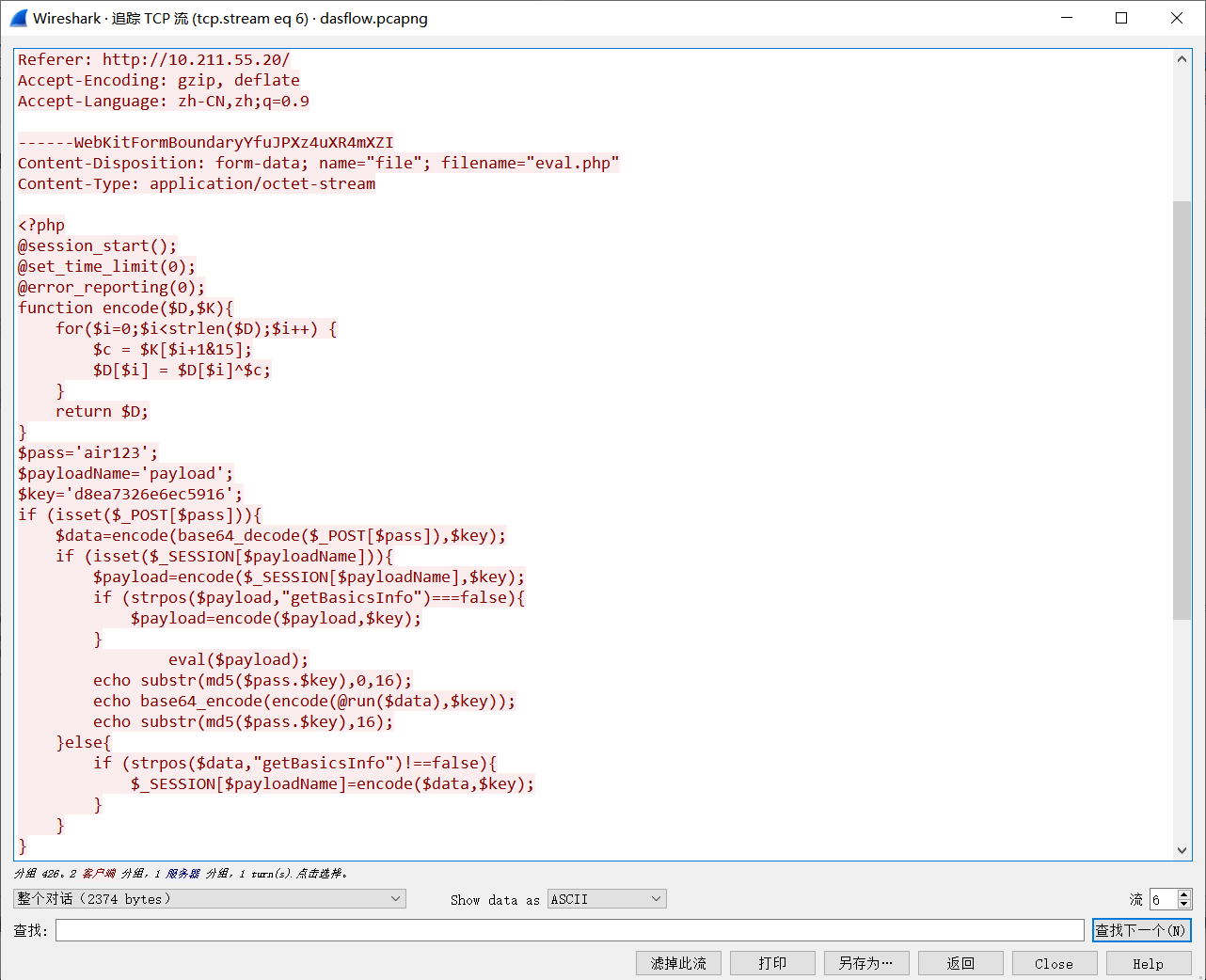Click the scrollbar down arrow
The width and height of the screenshot is (1206, 980).
[x=1182, y=850]
